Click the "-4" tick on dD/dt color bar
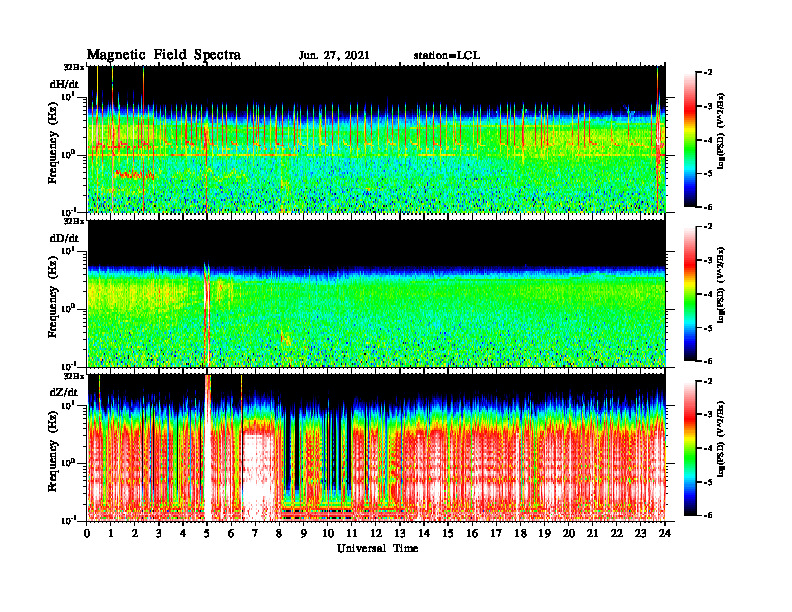The height and width of the screenshot is (612, 792). tap(708, 294)
